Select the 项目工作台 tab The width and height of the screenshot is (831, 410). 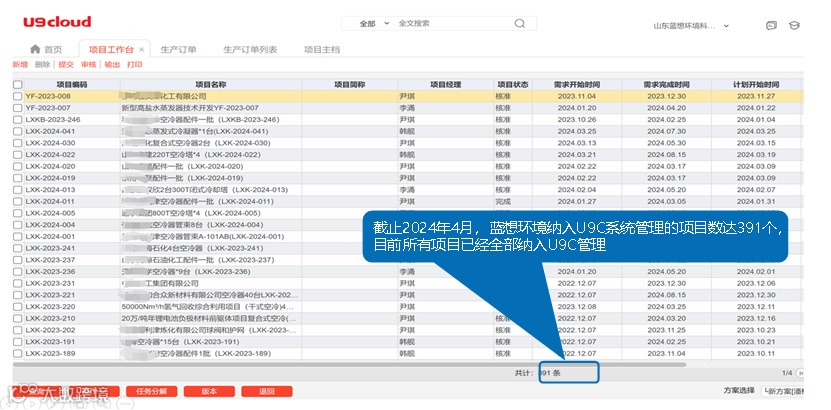(111, 50)
